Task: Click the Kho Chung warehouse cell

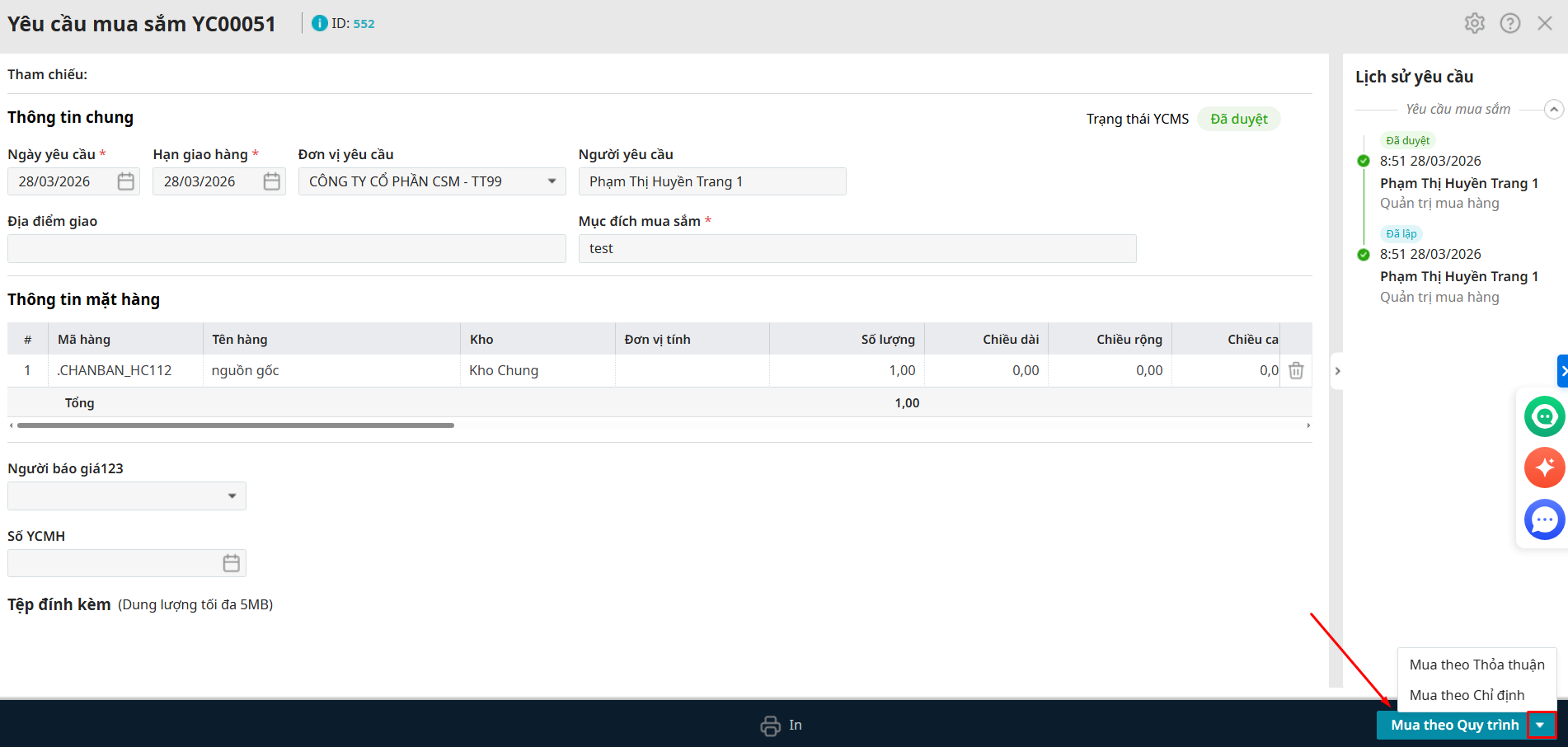Action: tap(538, 370)
